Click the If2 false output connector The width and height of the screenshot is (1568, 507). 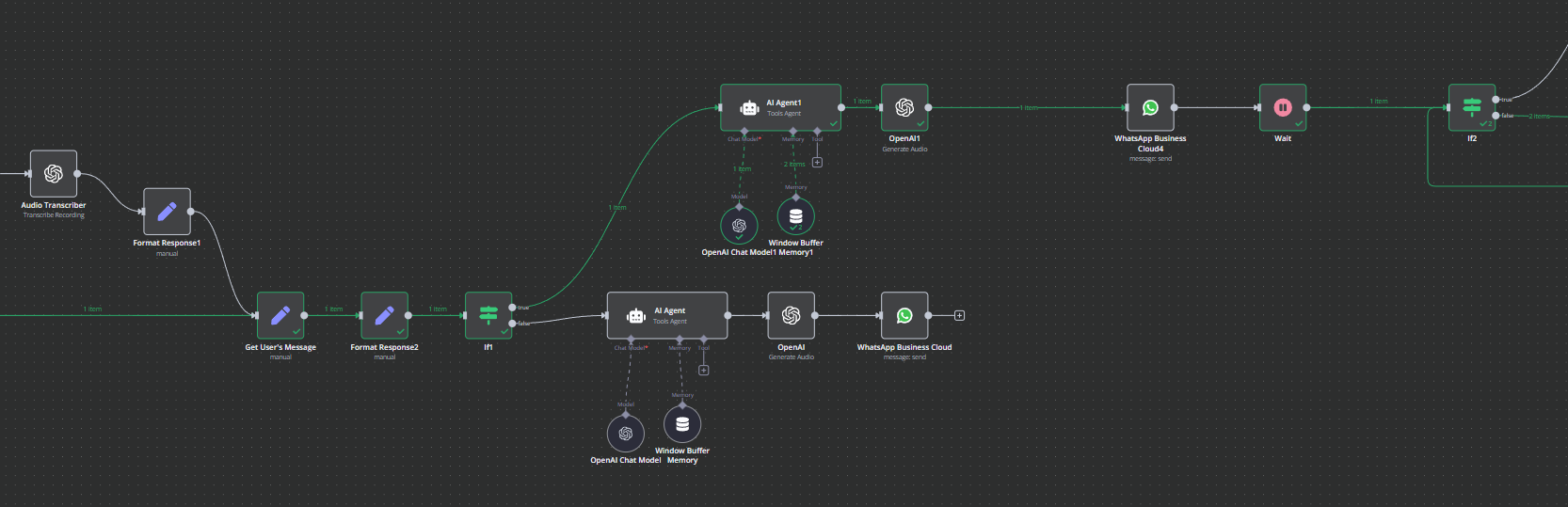click(1496, 116)
